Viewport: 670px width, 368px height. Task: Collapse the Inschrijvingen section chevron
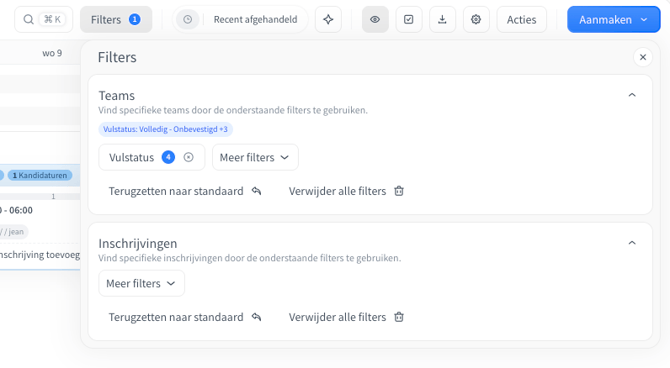click(x=632, y=243)
